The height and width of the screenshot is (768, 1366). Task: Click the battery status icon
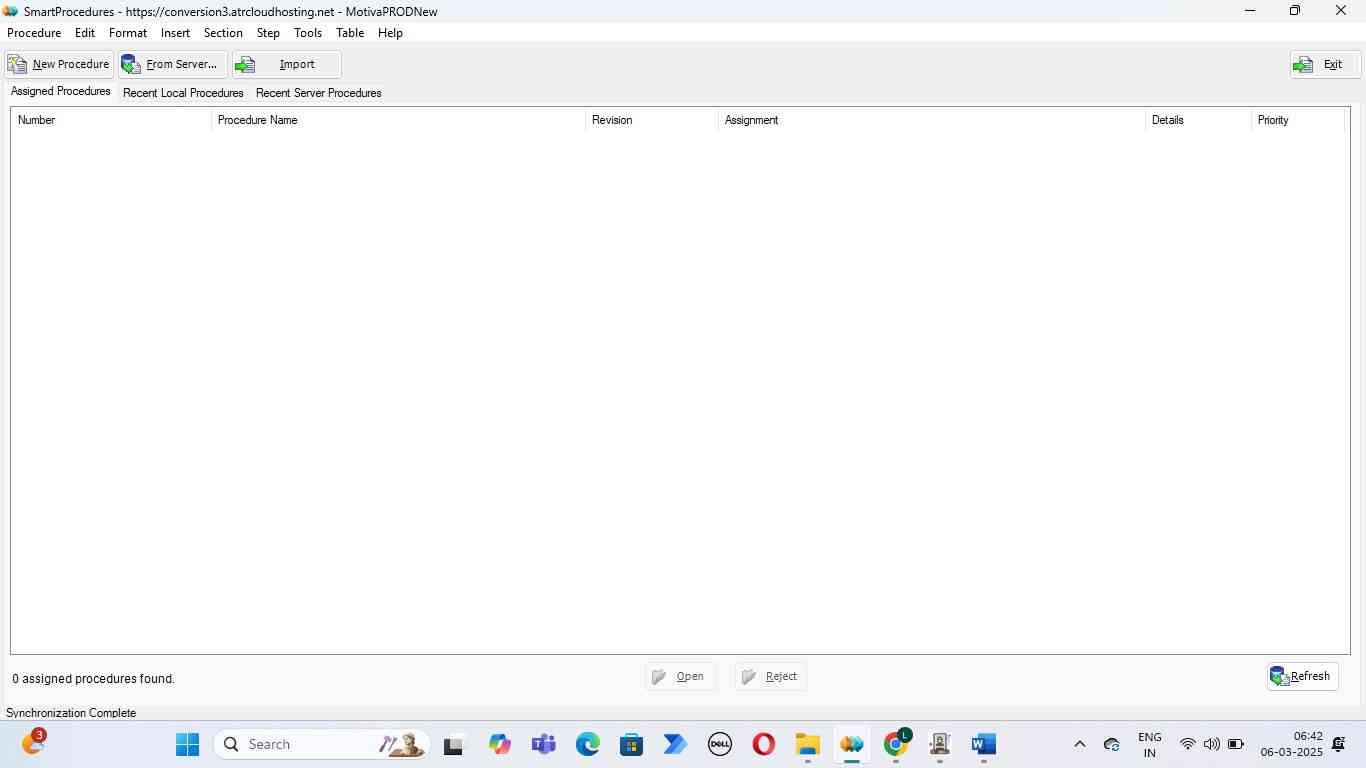(x=1235, y=744)
